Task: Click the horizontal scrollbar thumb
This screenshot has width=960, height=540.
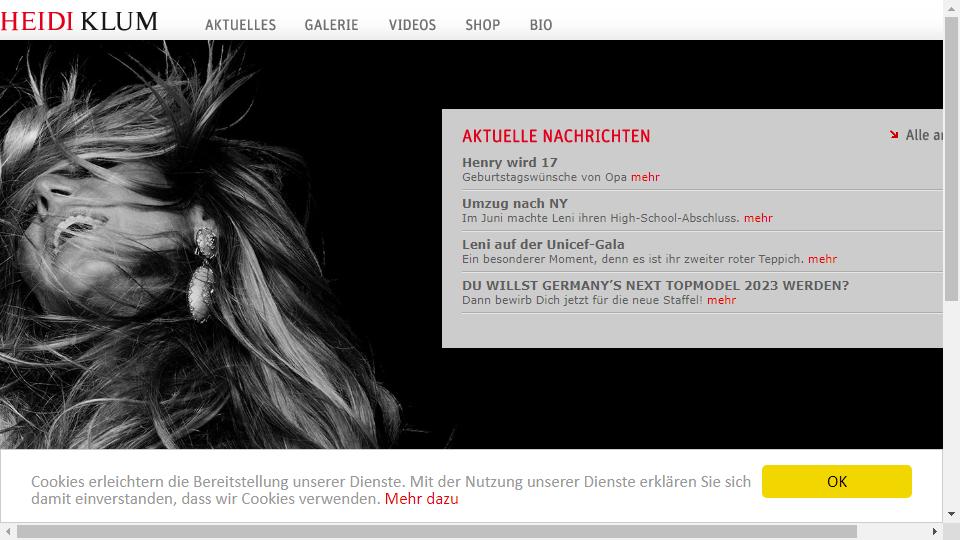Action: [437, 531]
